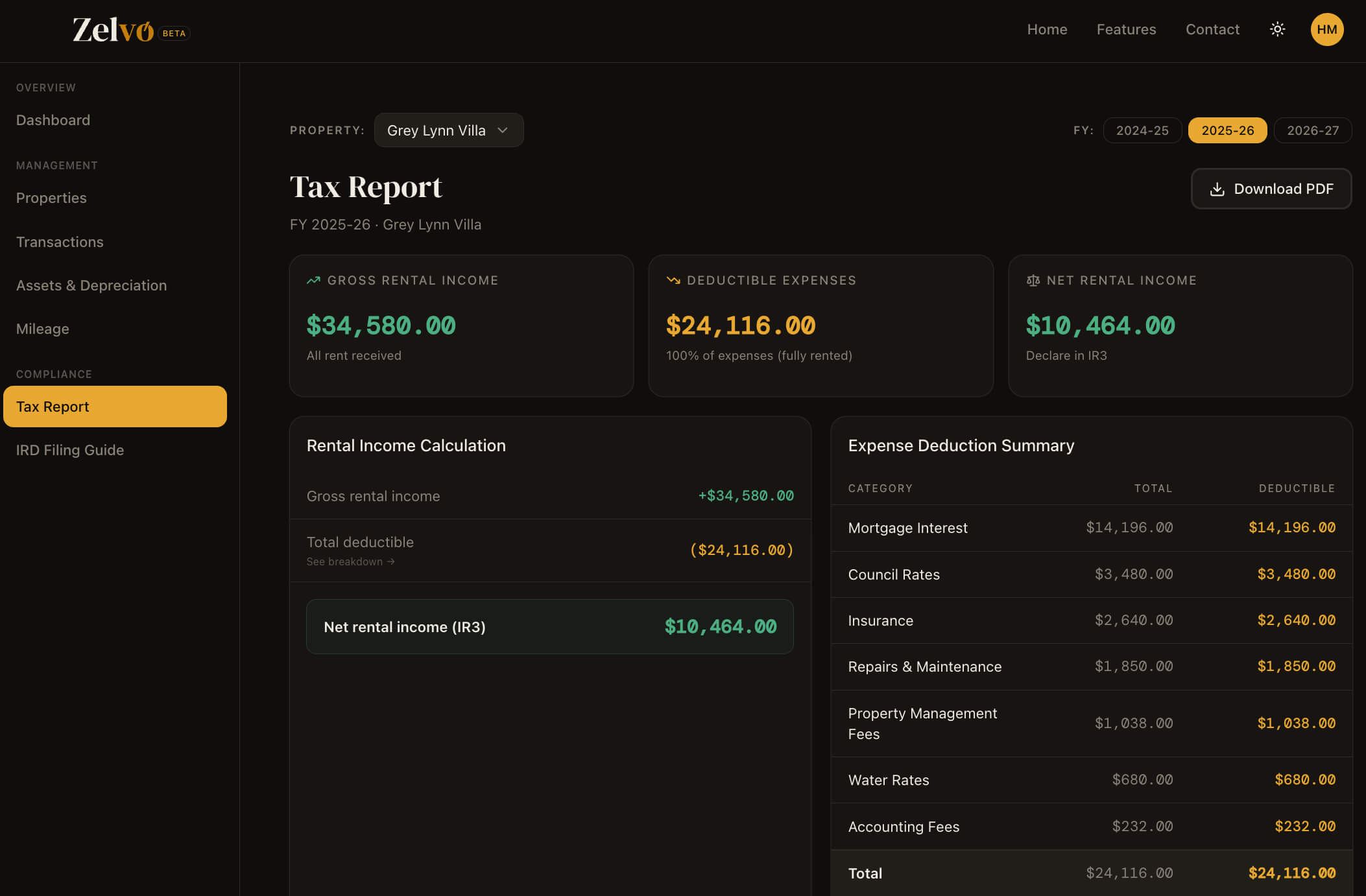Open the Grey Lynn Villa property dropdown
Image resolution: width=1366 pixels, height=896 pixels.
(x=448, y=130)
